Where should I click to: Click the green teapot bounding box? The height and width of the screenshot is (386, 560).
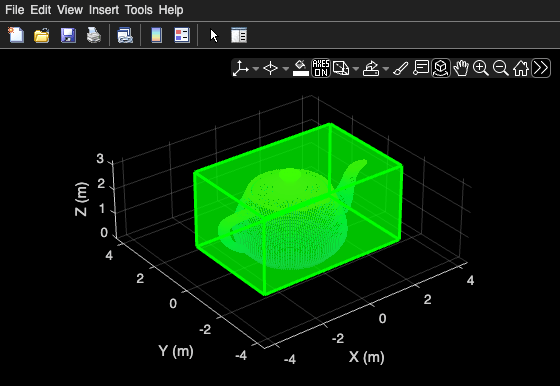click(x=299, y=209)
